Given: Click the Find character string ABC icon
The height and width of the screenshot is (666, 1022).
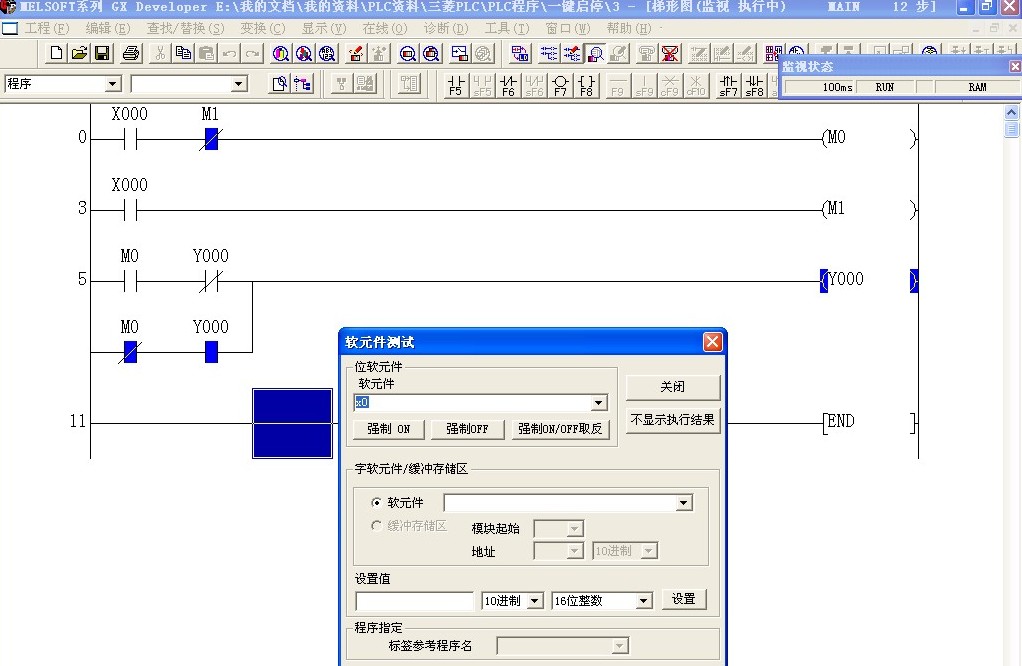Looking at the screenshot, I should pos(327,53).
